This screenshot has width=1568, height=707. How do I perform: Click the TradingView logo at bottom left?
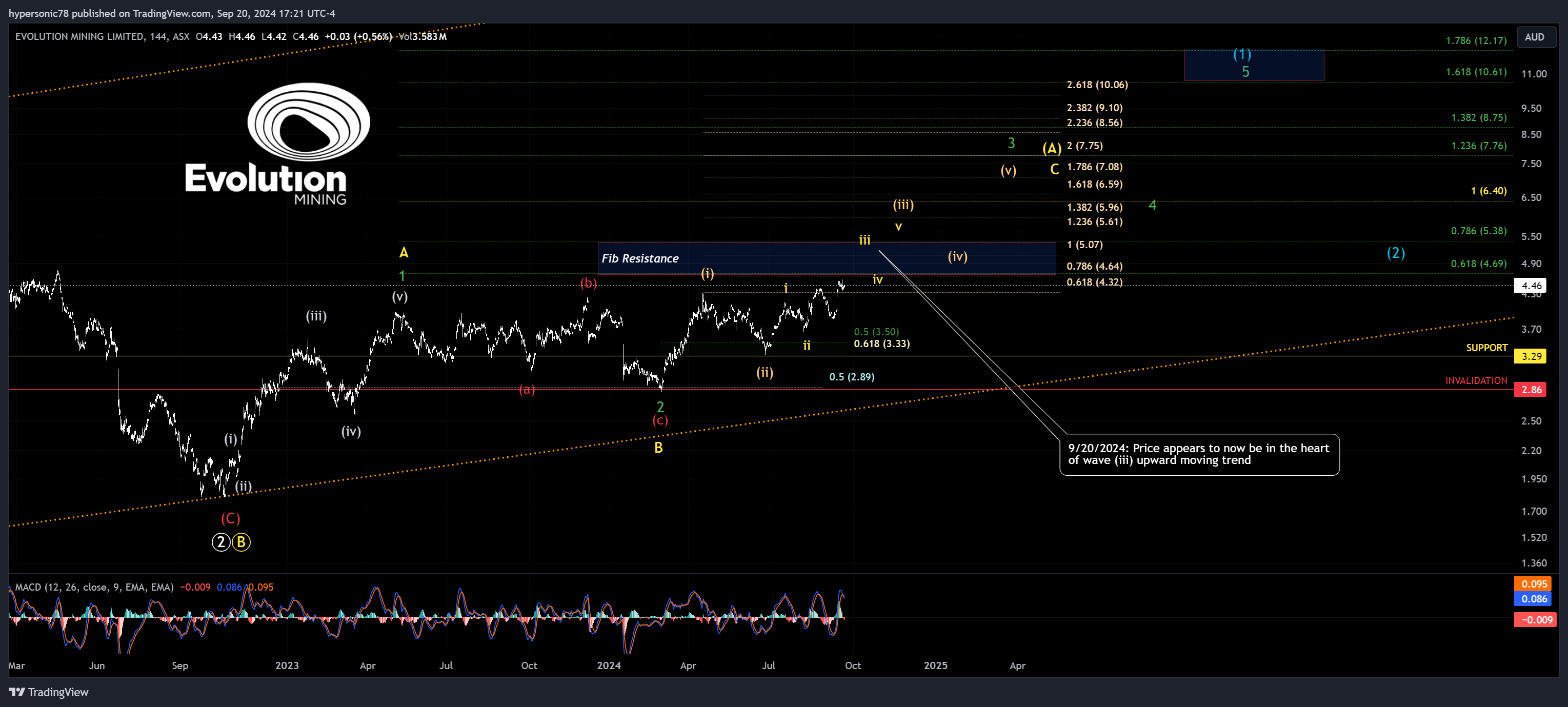point(49,692)
